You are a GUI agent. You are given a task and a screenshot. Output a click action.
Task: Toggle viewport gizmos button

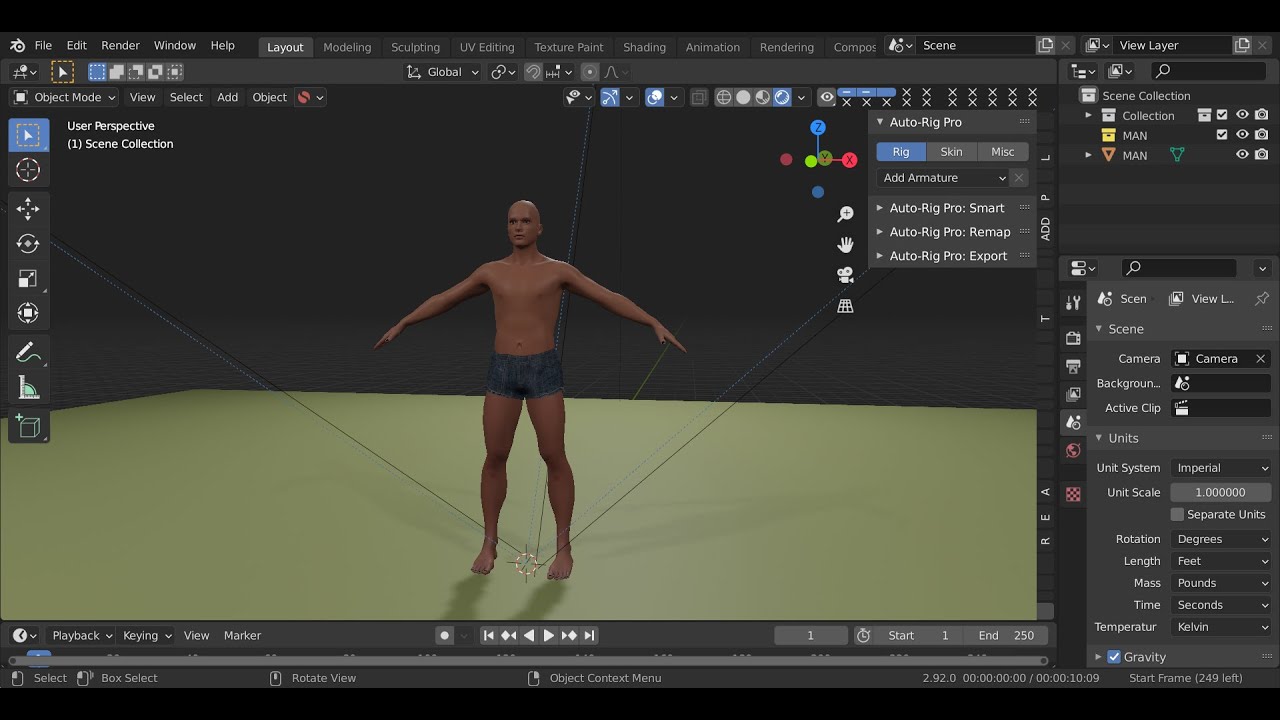609,97
